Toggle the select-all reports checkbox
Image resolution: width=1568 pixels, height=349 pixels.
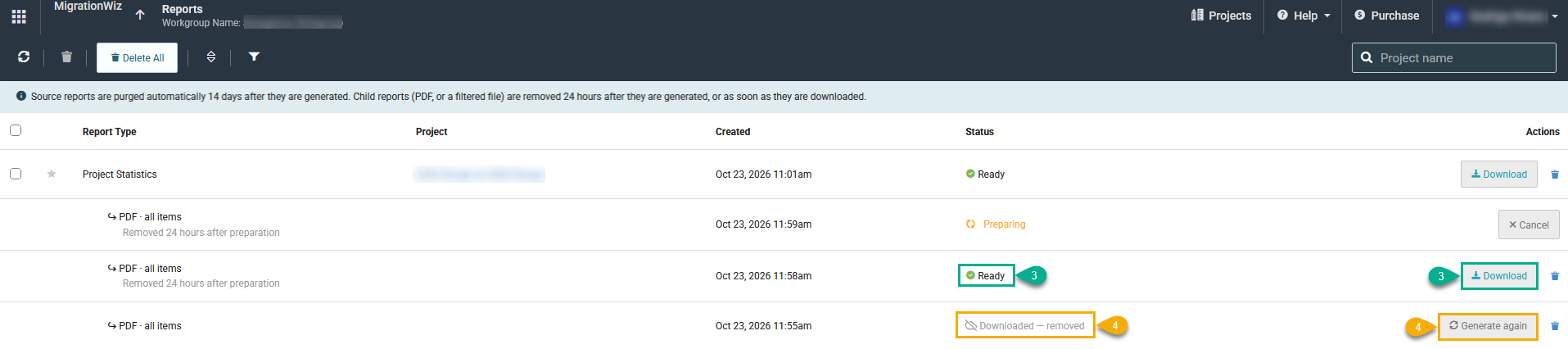16,130
